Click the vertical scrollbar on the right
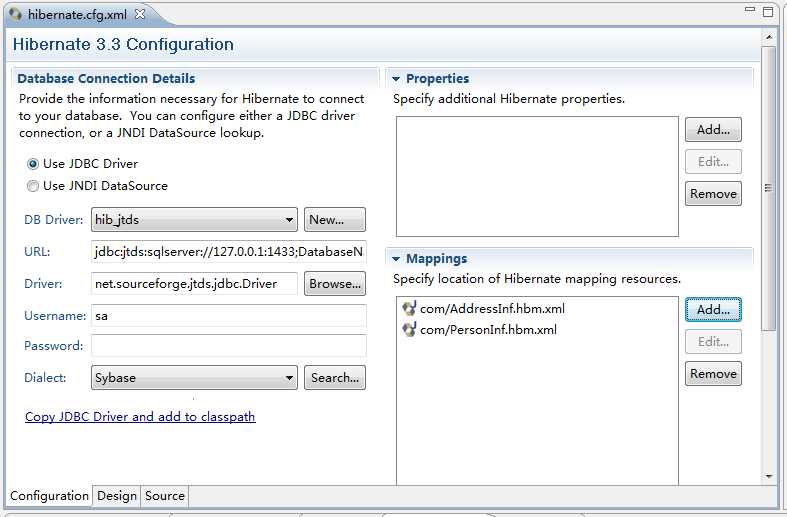 [769, 190]
